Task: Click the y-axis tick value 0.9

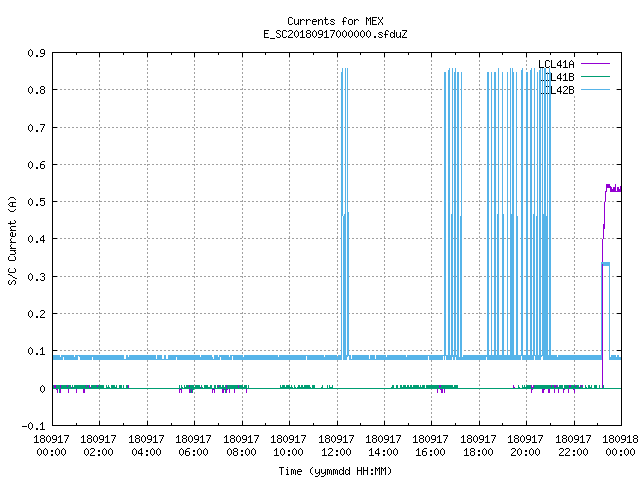Action: [36, 53]
